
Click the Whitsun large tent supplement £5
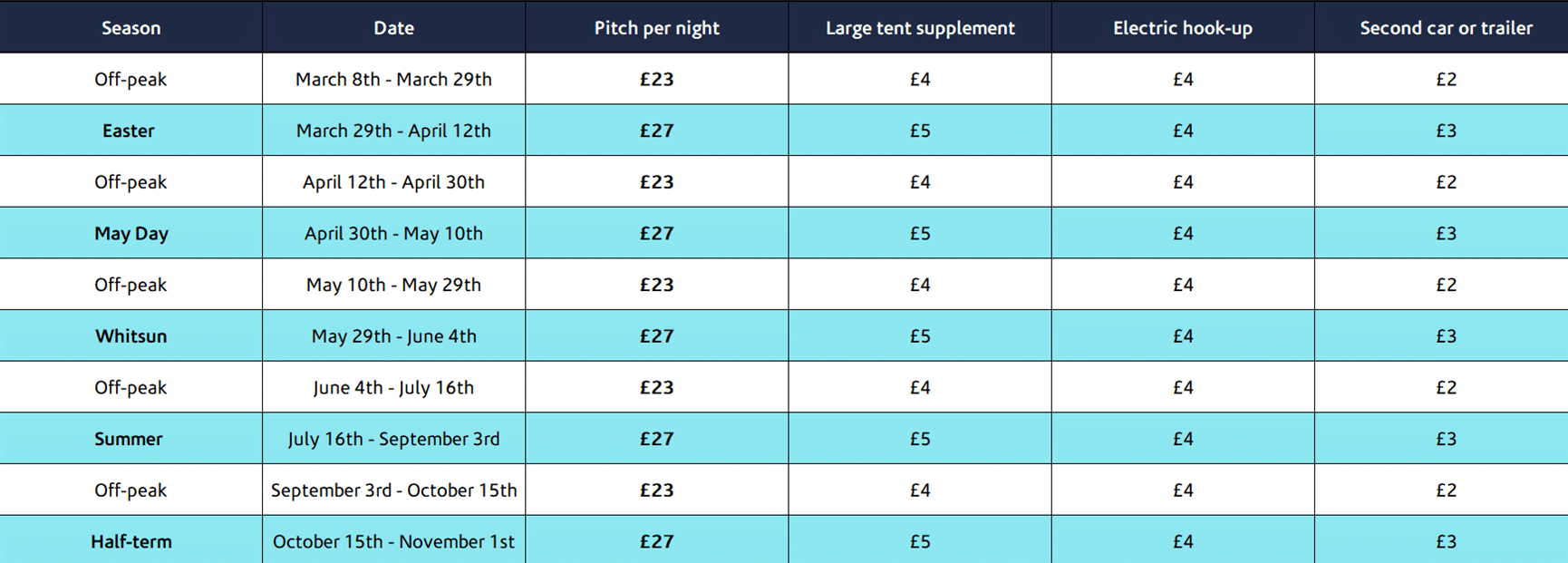(x=920, y=336)
